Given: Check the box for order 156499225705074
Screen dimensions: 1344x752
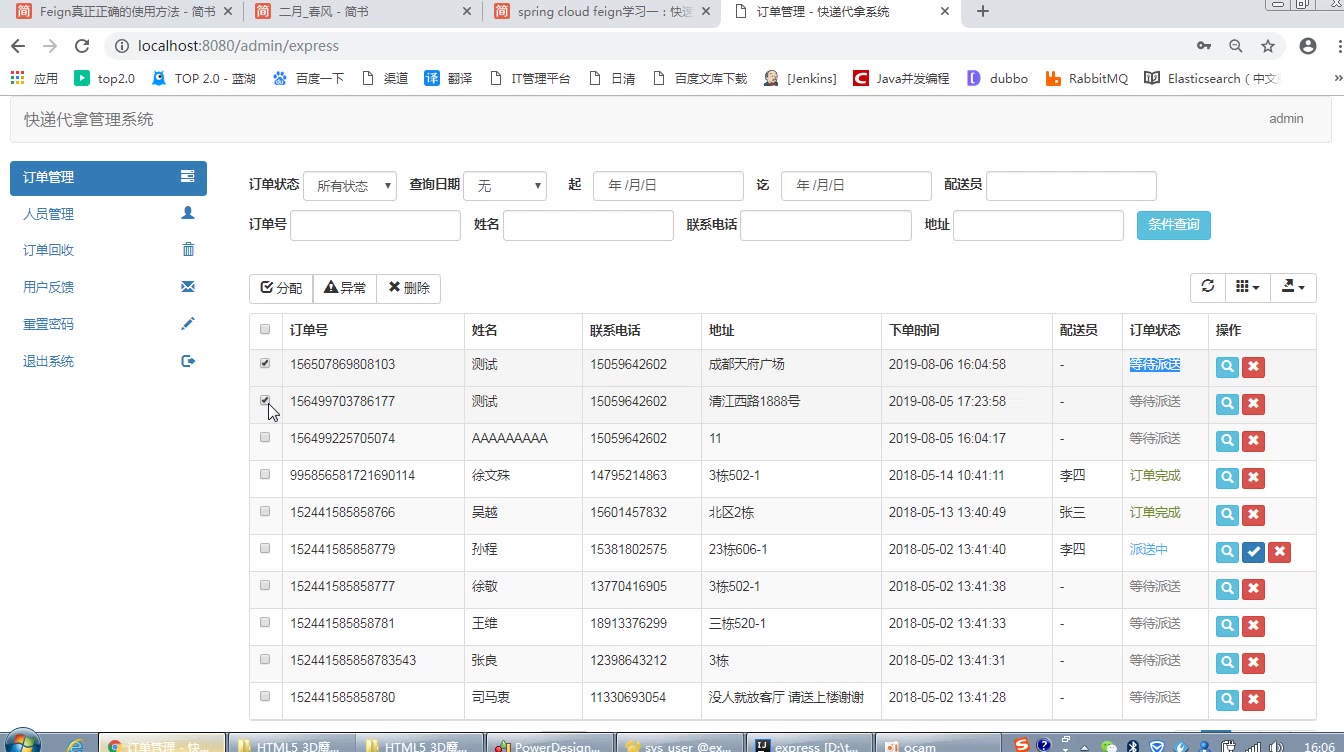Looking at the screenshot, I should click(x=265, y=438).
